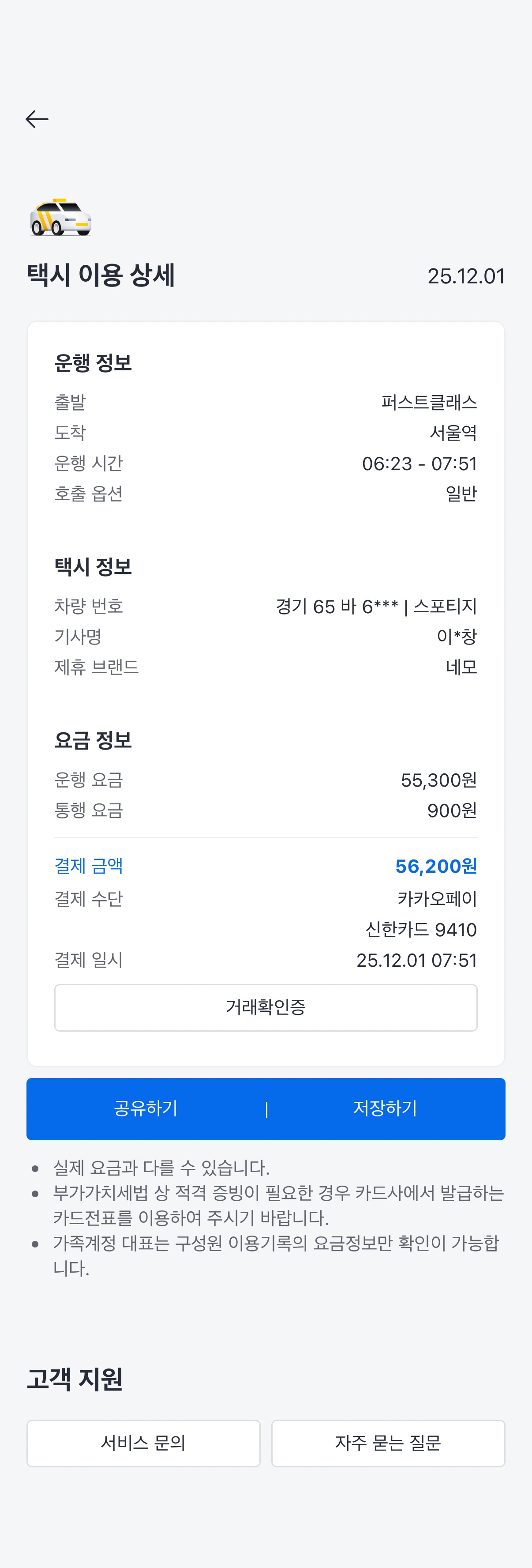Tap the driver name 이*창
This screenshot has width=532, height=1568.
(x=457, y=637)
